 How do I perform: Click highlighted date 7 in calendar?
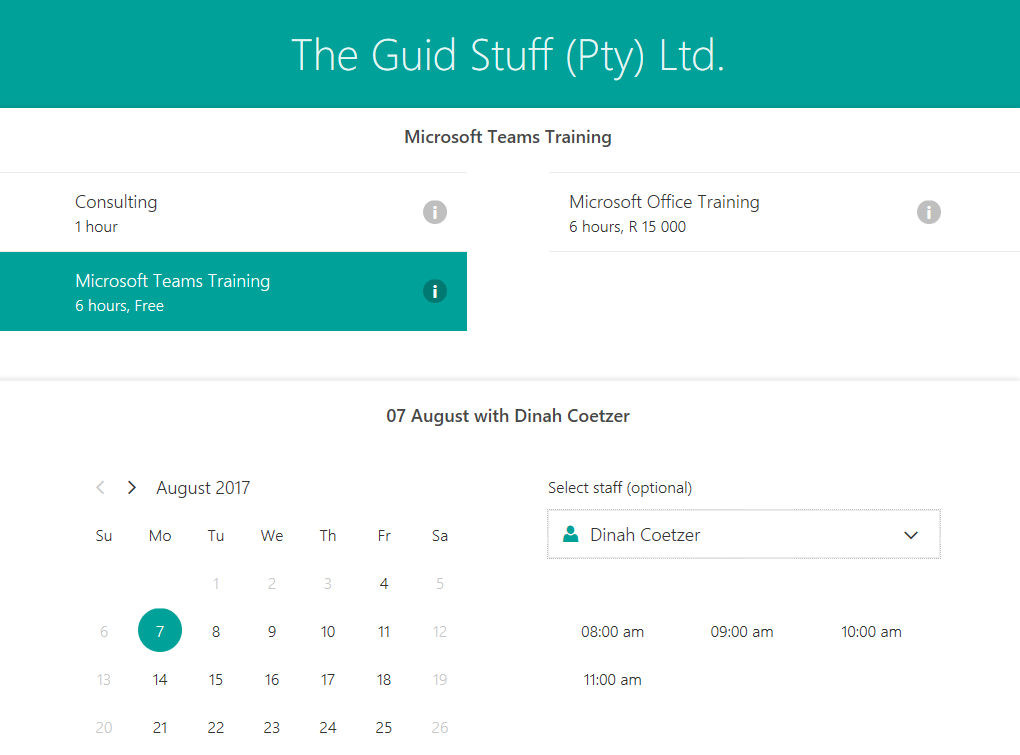click(160, 631)
